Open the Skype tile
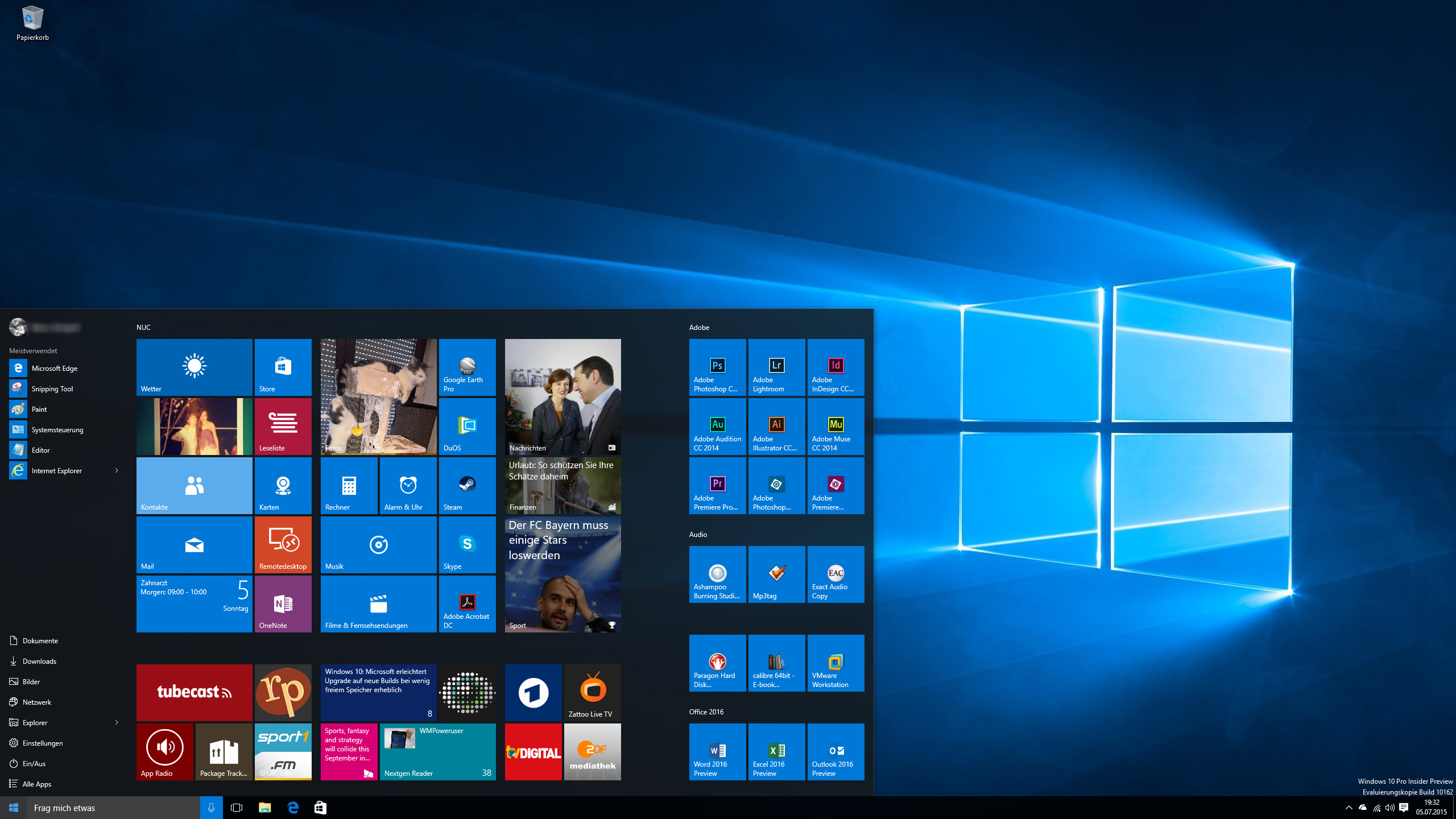The height and width of the screenshot is (819, 1456). 467,545
